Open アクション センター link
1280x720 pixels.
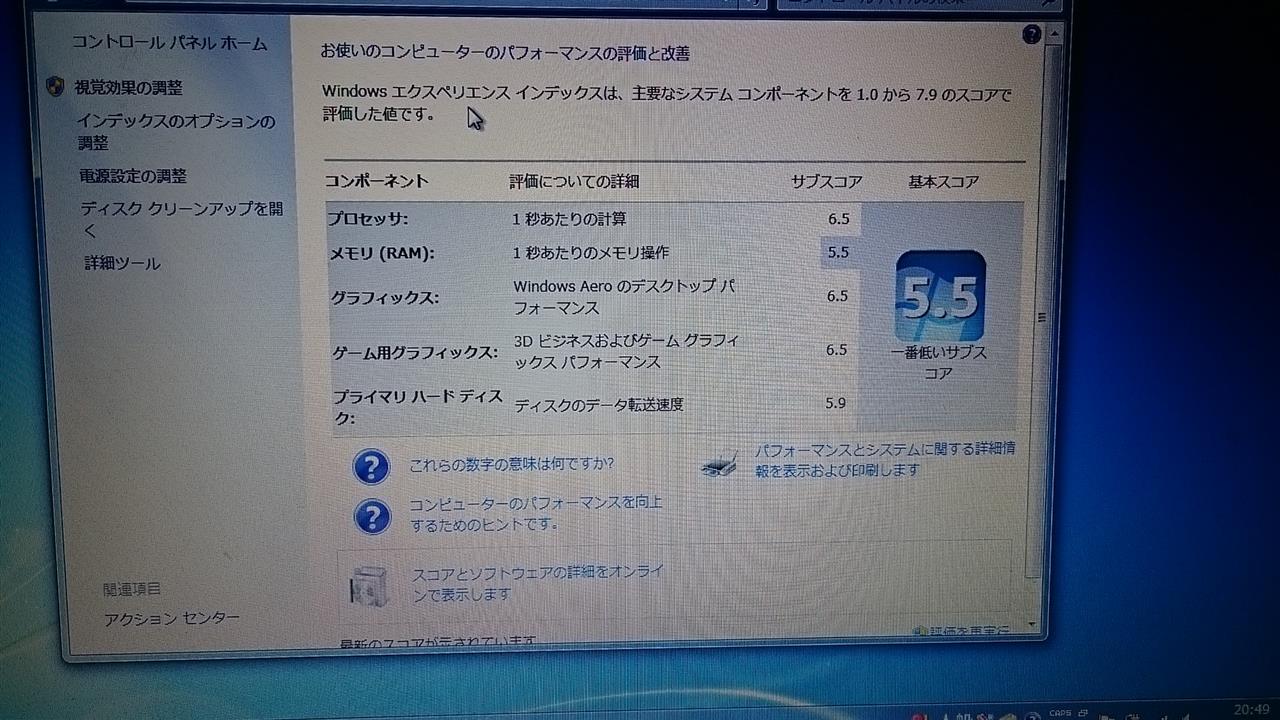click(172, 619)
